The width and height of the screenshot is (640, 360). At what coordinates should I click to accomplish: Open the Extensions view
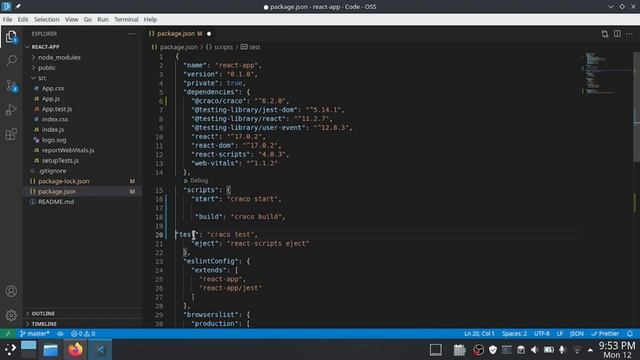pos(11,134)
